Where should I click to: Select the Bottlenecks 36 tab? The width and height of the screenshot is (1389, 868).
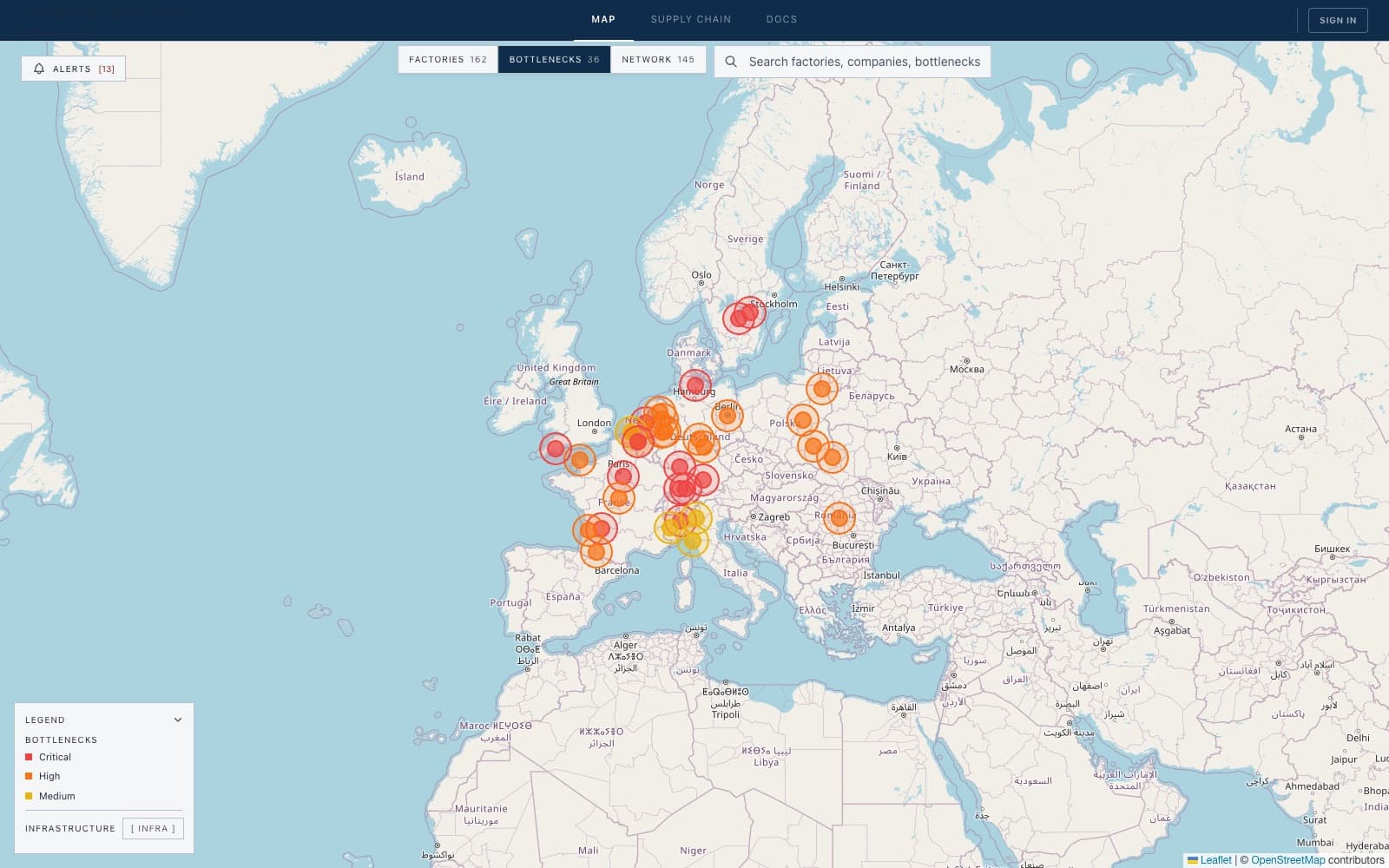pyautogui.click(x=554, y=59)
